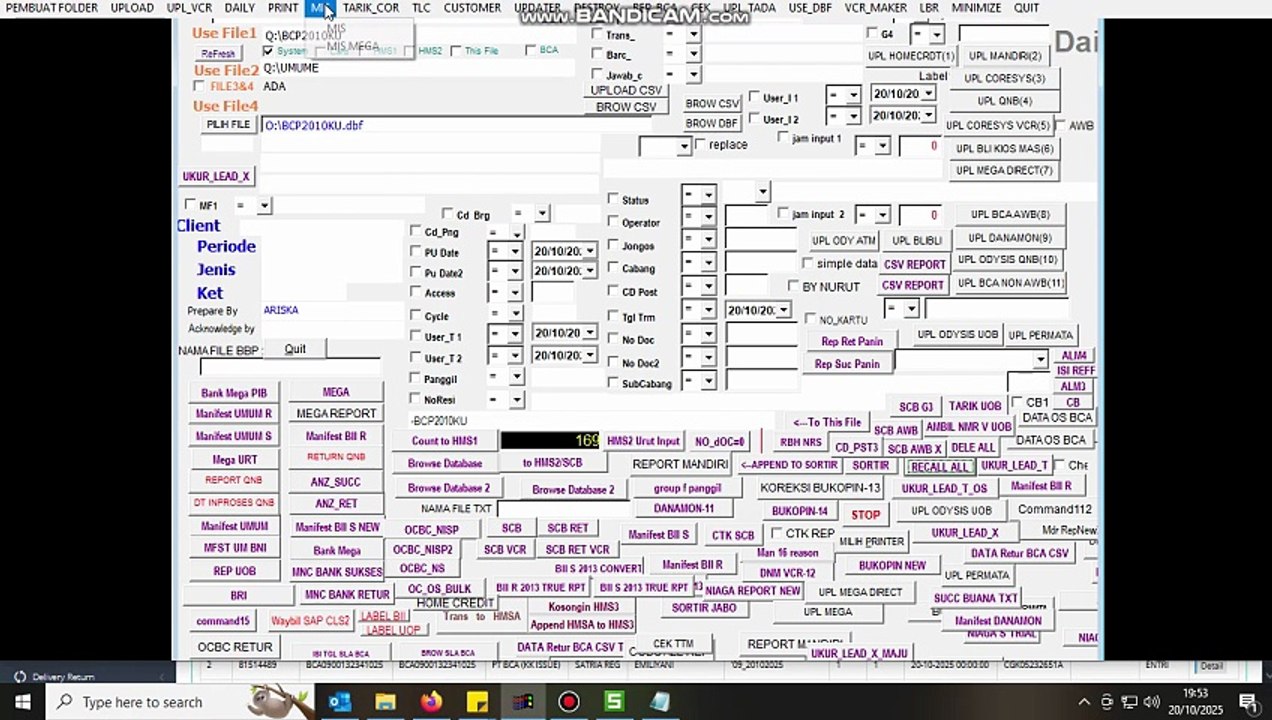The width and height of the screenshot is (1272, 720).
Task: Open Firefox from the taskbar
Action: point(431,702)
